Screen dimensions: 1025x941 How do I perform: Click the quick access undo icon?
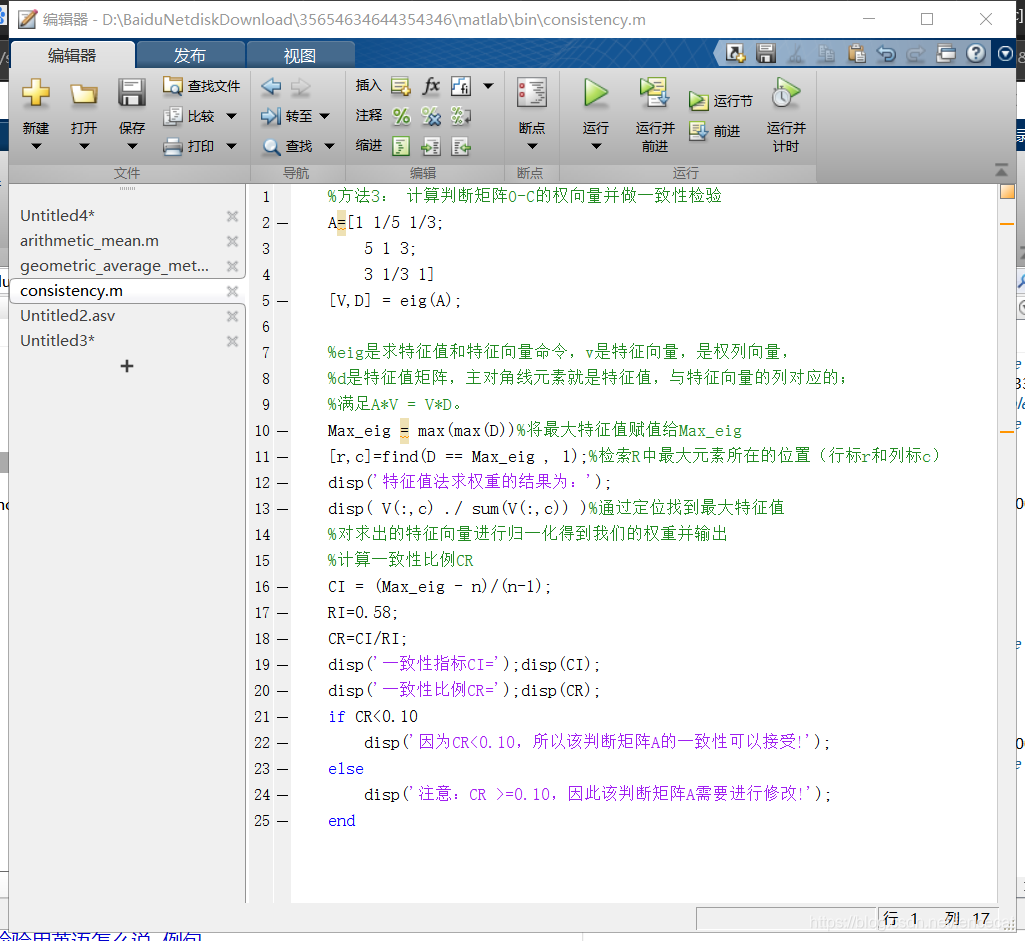coord(886,54)
